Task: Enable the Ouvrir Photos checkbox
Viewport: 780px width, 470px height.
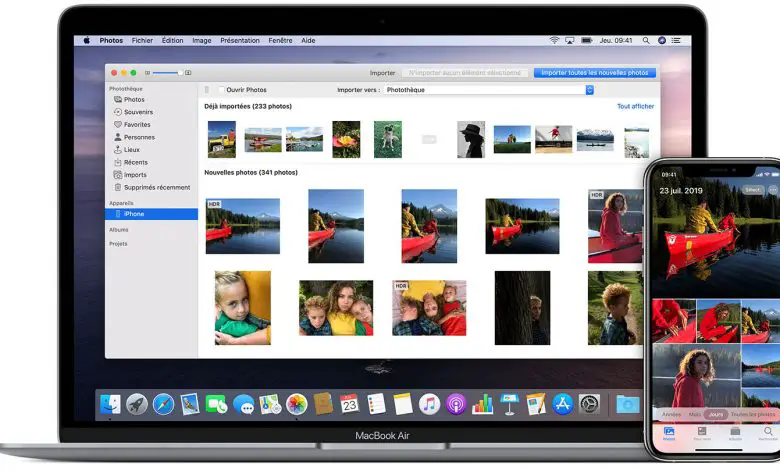Action: coord(221,90)
